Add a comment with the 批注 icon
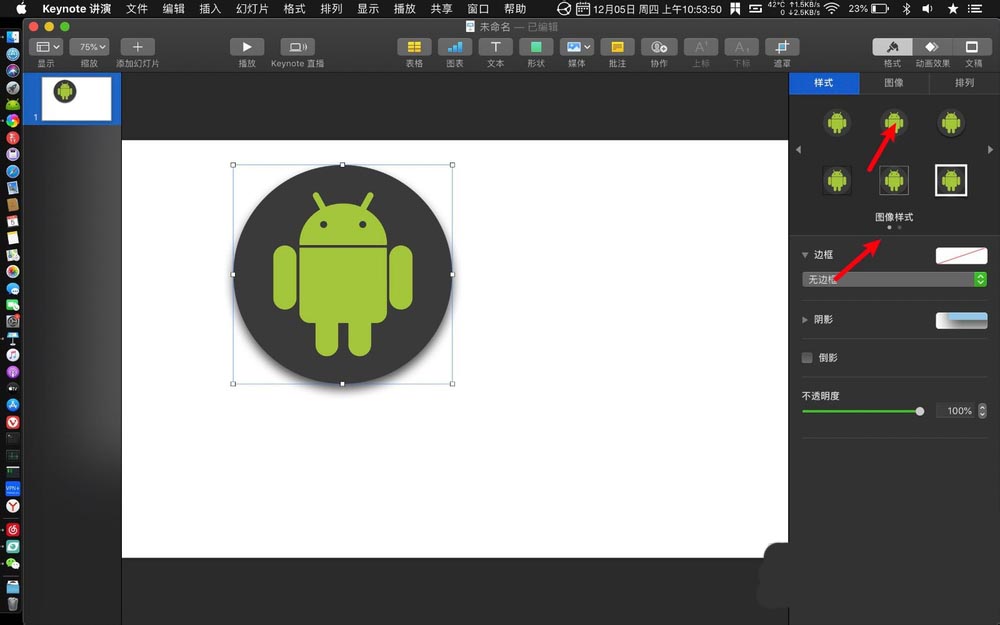 (617, 47)
